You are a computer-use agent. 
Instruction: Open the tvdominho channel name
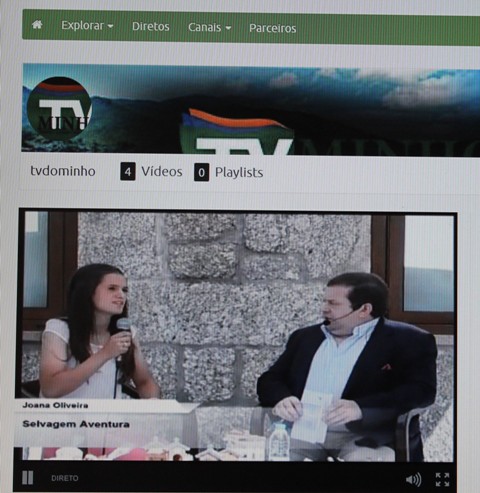pyautogui.click(x=63, y=171)
